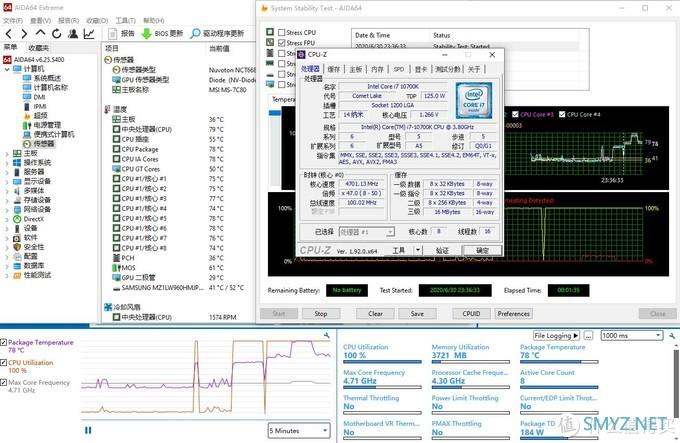680x443 pixels.
Task: Open the 报告 report tool
Action: point(122,33)
